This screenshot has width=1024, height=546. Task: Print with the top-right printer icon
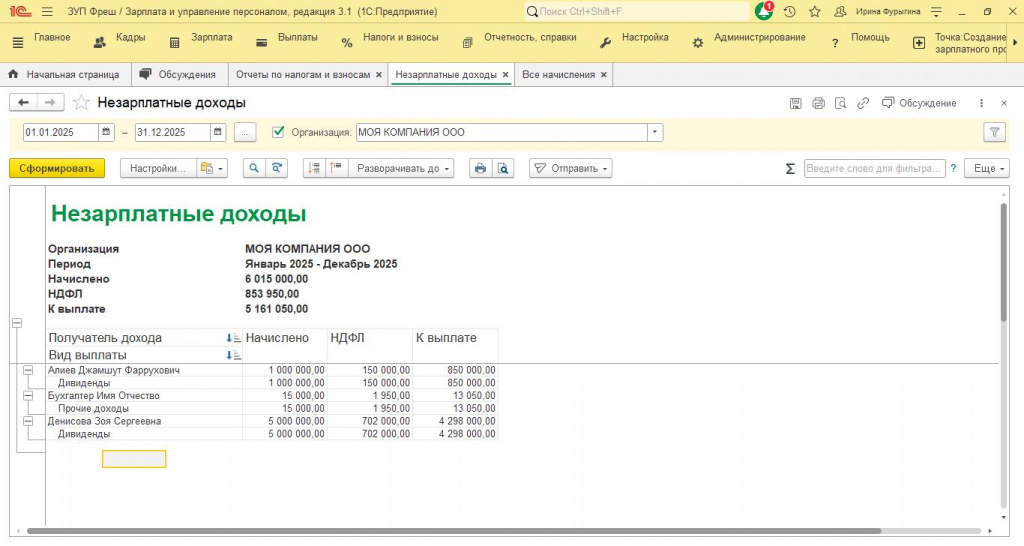(x=818, y=103)
